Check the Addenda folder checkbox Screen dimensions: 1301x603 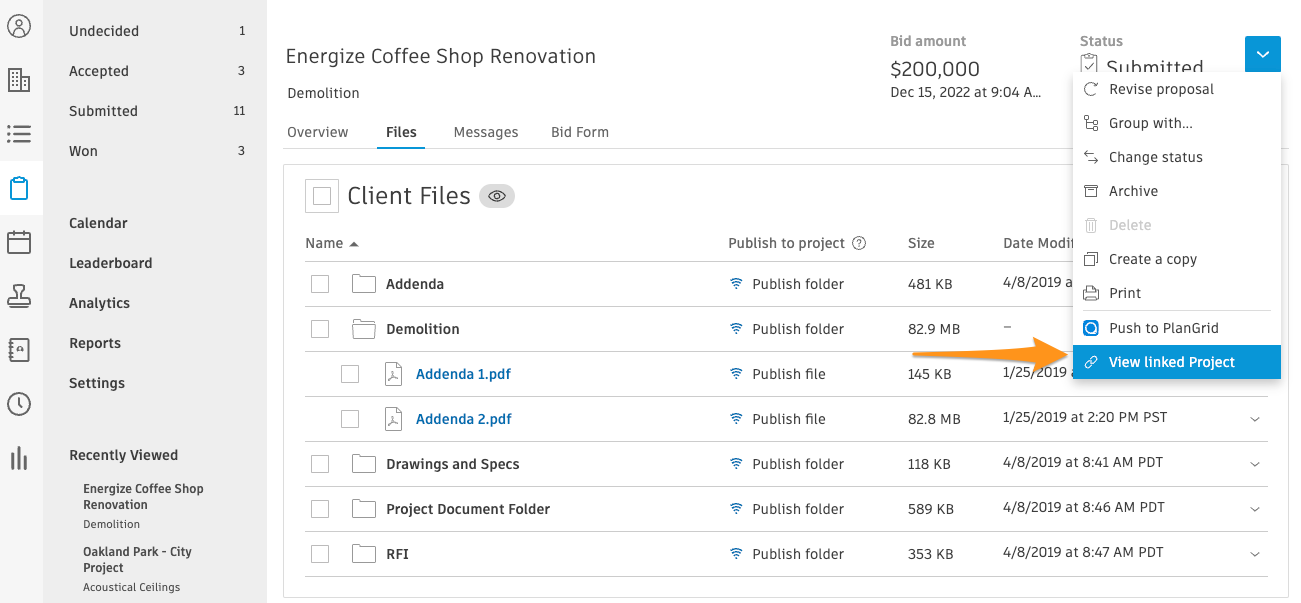(x=320, y=284)
